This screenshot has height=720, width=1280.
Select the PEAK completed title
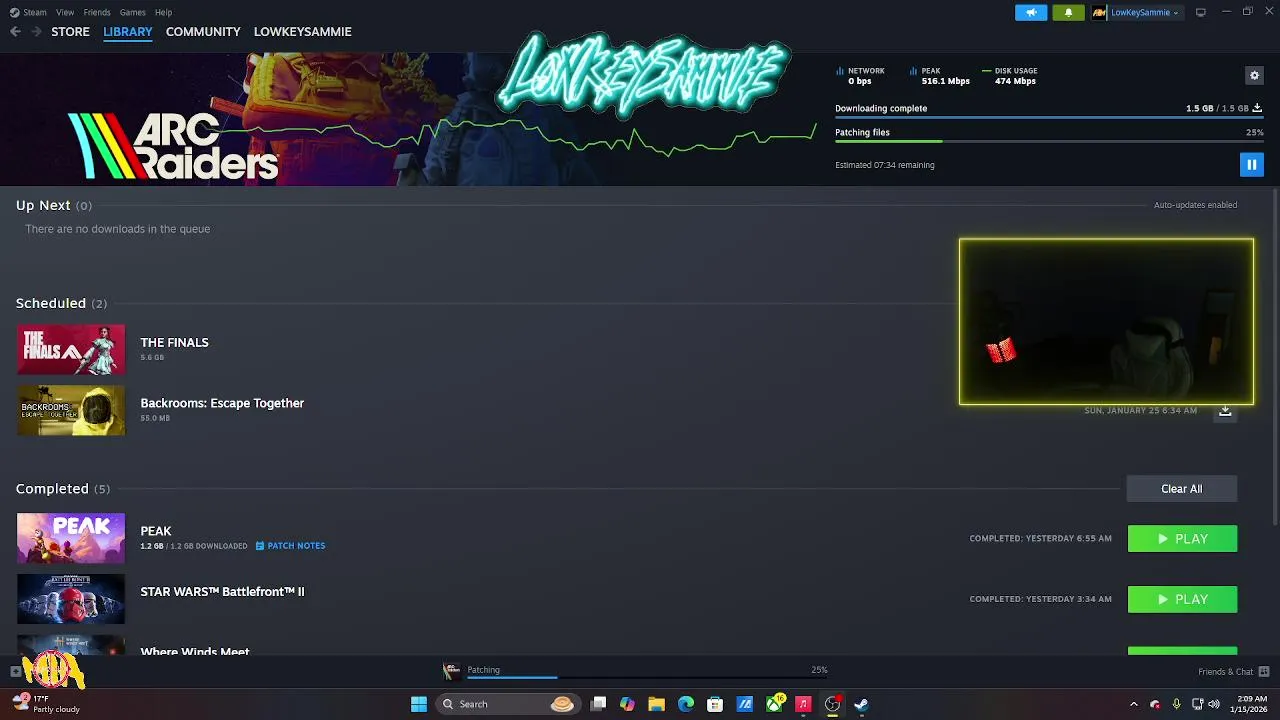[156, 531]
